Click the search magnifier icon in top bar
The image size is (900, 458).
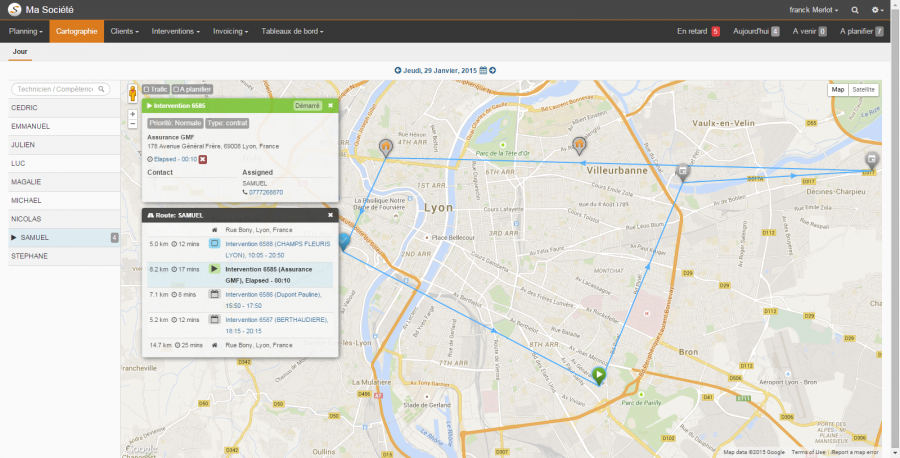coord(855,10)
